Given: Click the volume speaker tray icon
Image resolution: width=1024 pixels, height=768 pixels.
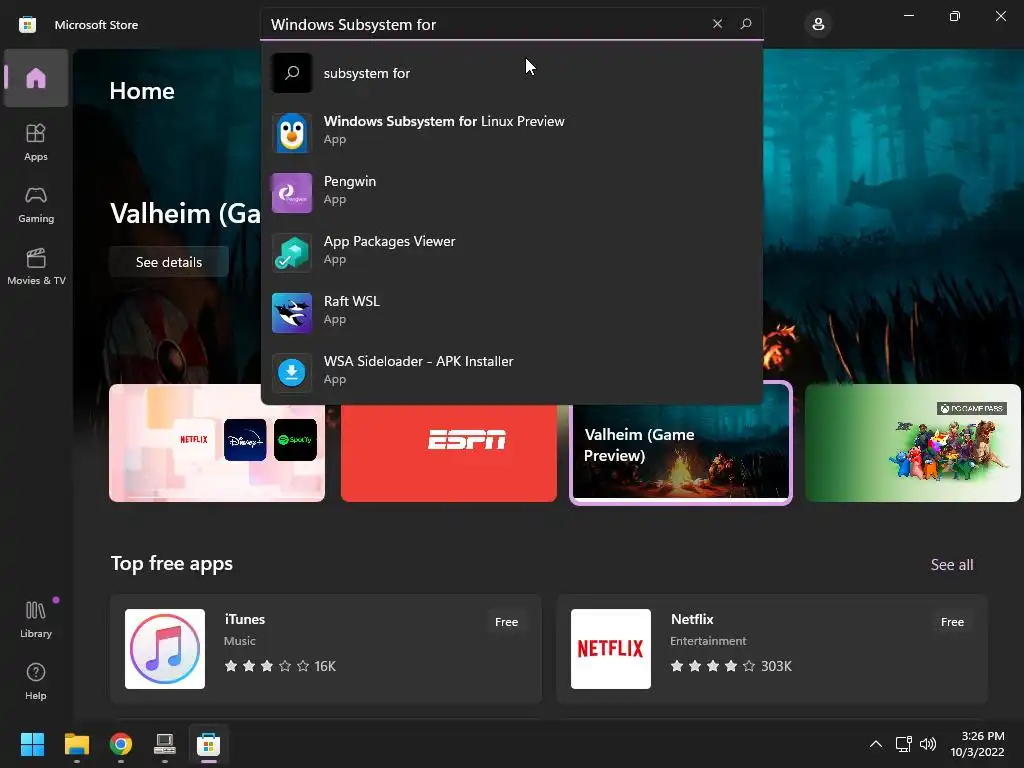Looking at the screenshot, I should pos(928,744).
